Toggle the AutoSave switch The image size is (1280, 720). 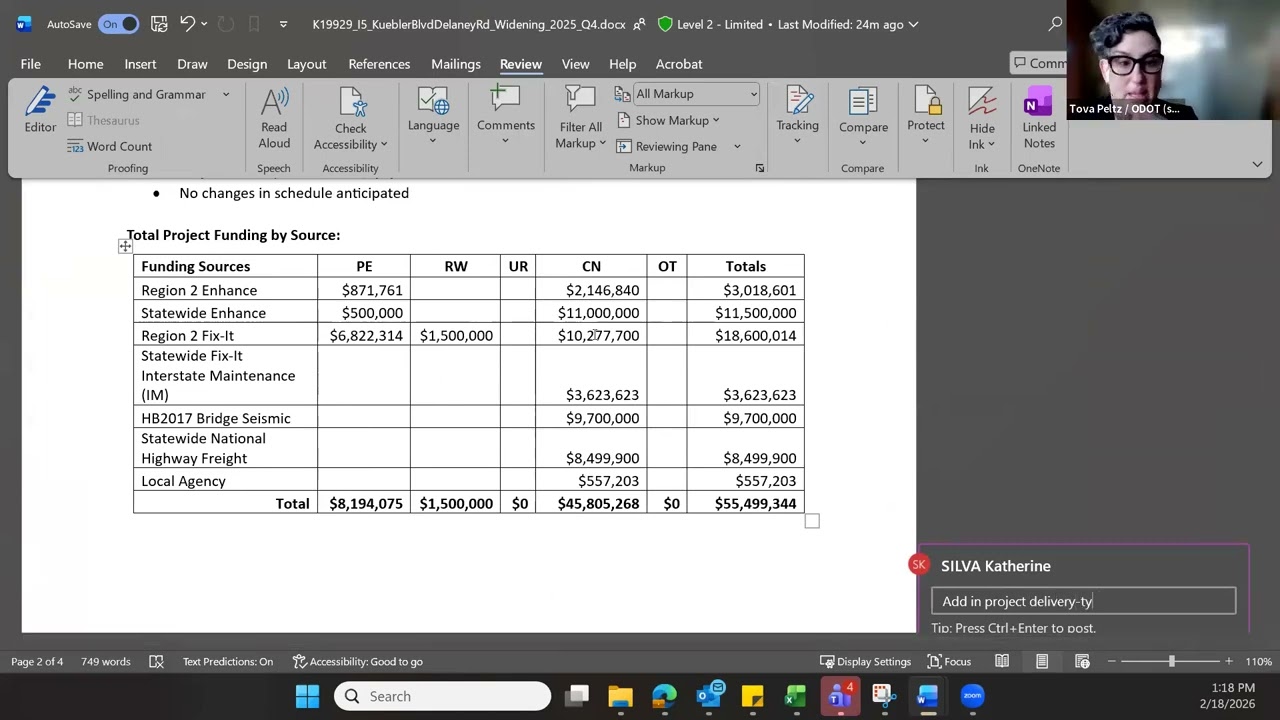tap(118, 24)
